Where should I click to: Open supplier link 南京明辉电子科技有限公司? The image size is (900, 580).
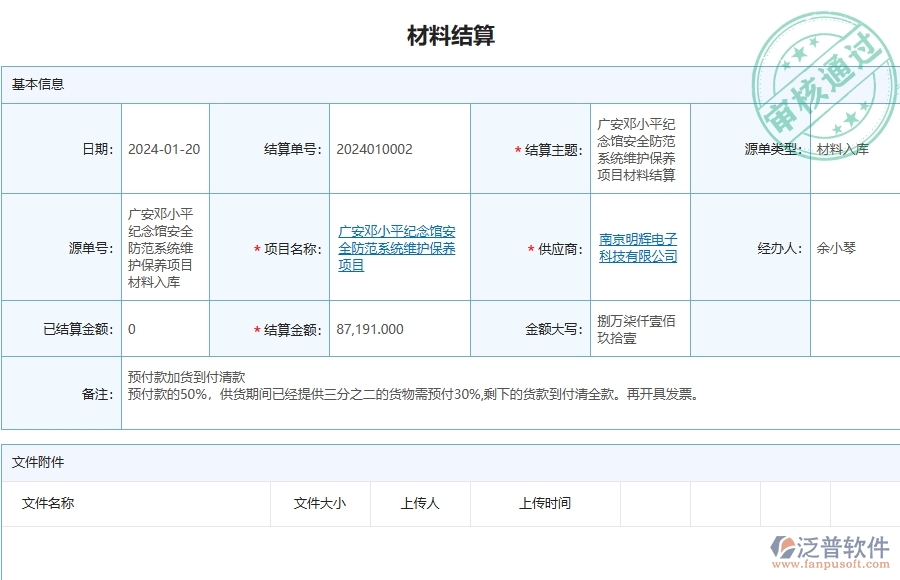[x=640, y=248]
